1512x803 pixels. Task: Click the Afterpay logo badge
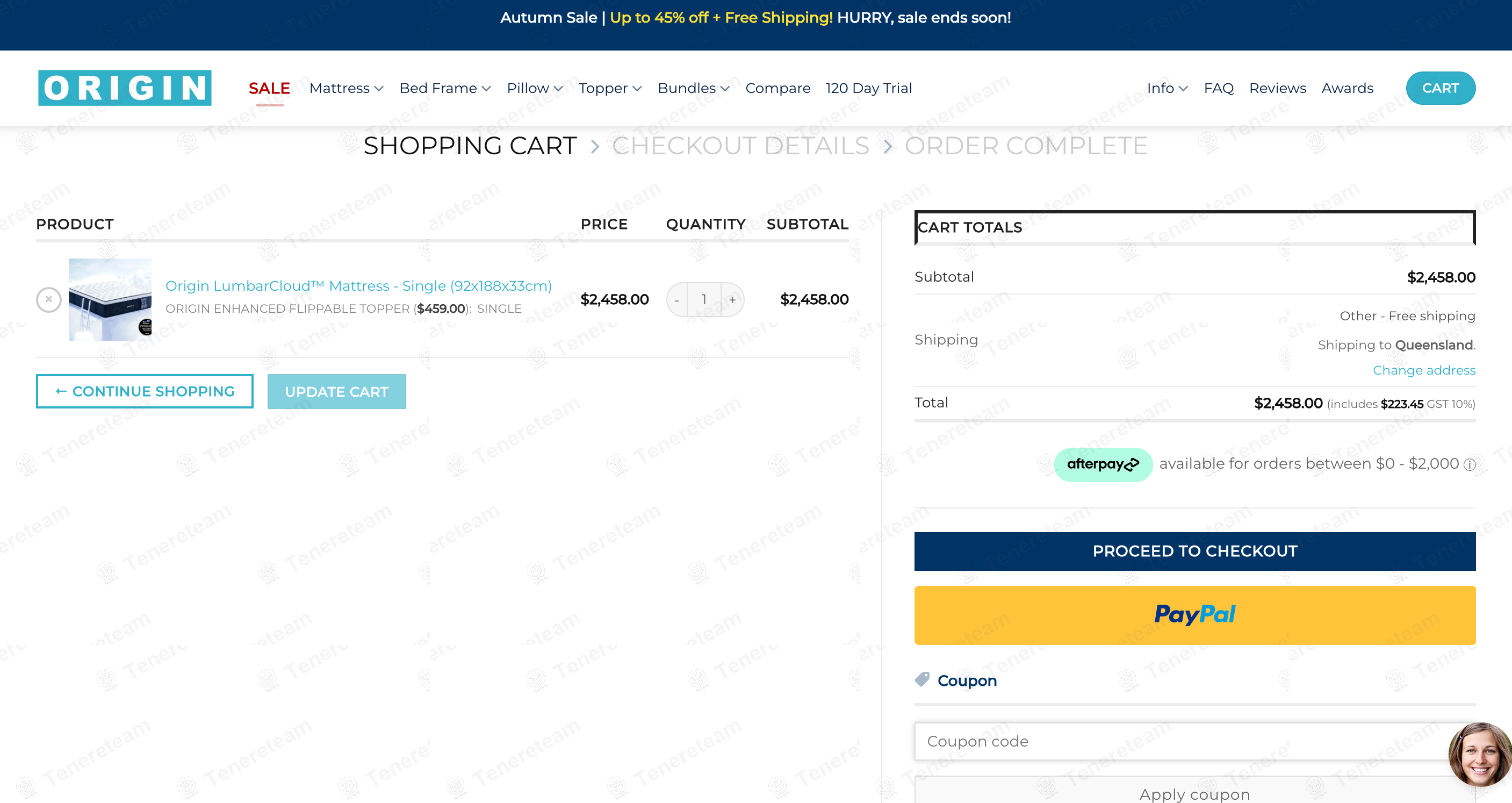click(1103, 464)
